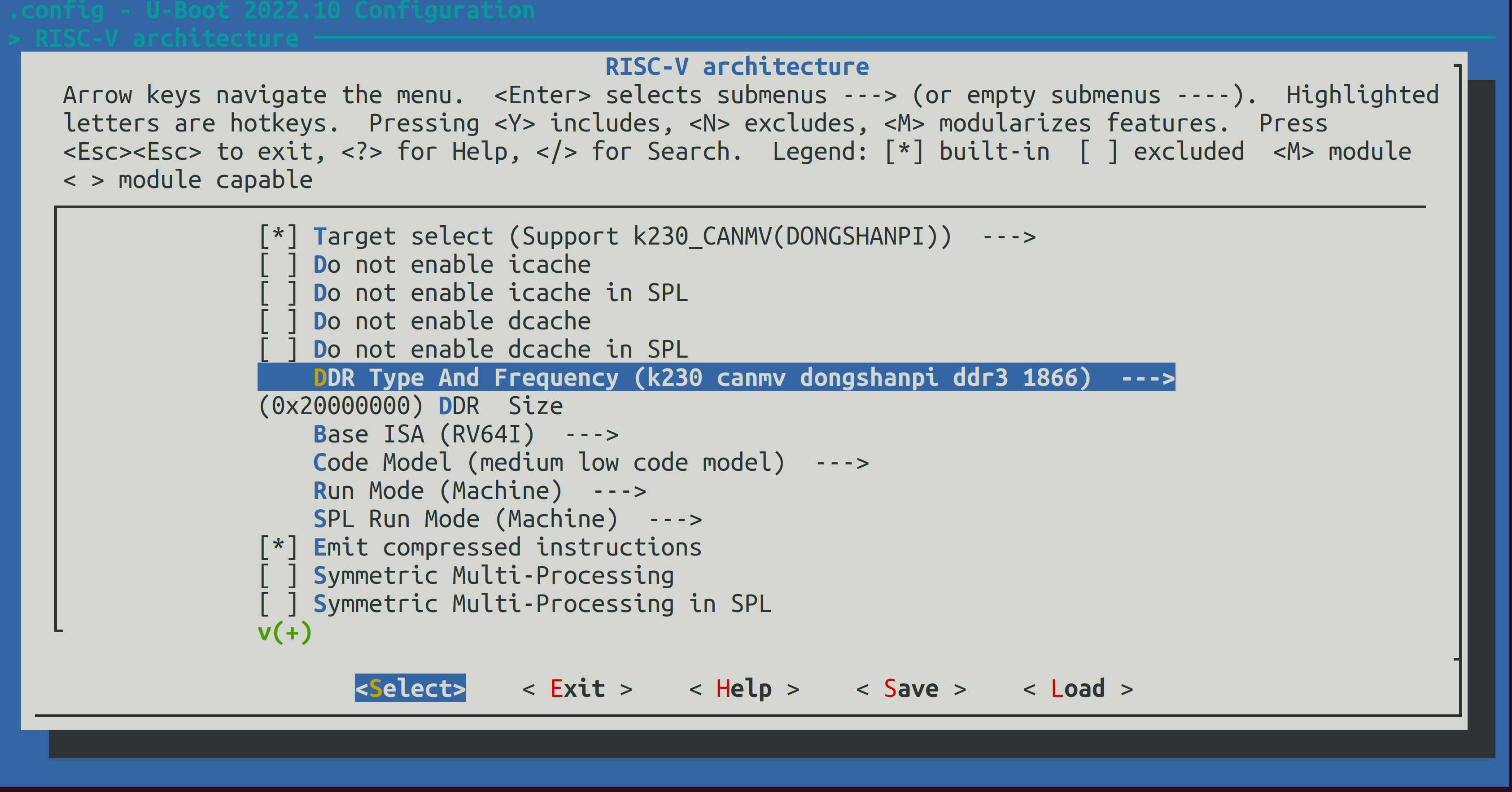
Task: Disable Emit compressed instructions checkbox
Action: tap(278, 547)
